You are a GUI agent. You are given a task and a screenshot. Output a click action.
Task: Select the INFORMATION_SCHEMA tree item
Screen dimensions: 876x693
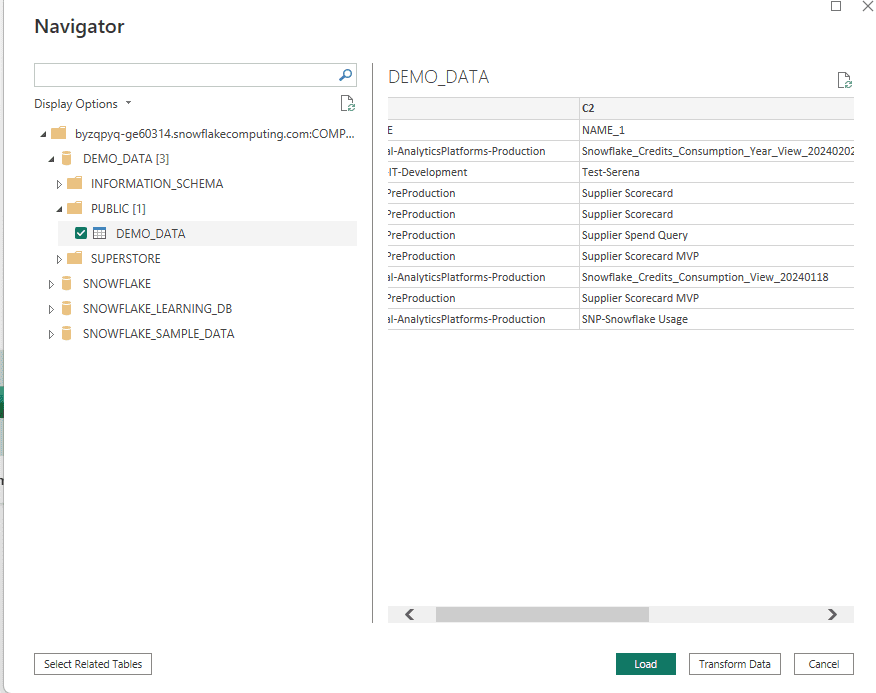coord(157,184)
